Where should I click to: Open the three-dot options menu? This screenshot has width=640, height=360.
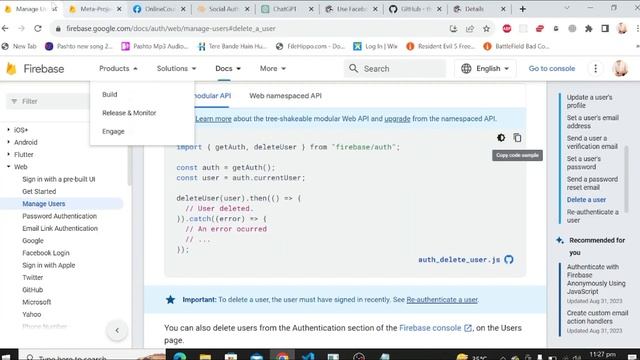pos(596,69)
